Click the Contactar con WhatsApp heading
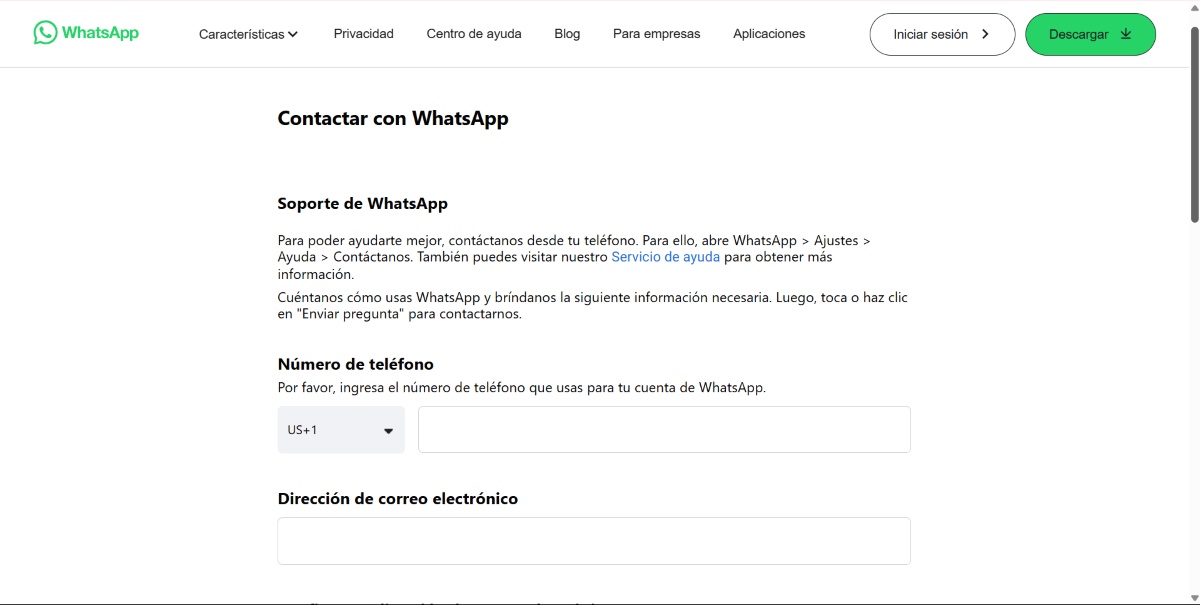The height and width of the screenshot is (605, 1200). [393, 118]
